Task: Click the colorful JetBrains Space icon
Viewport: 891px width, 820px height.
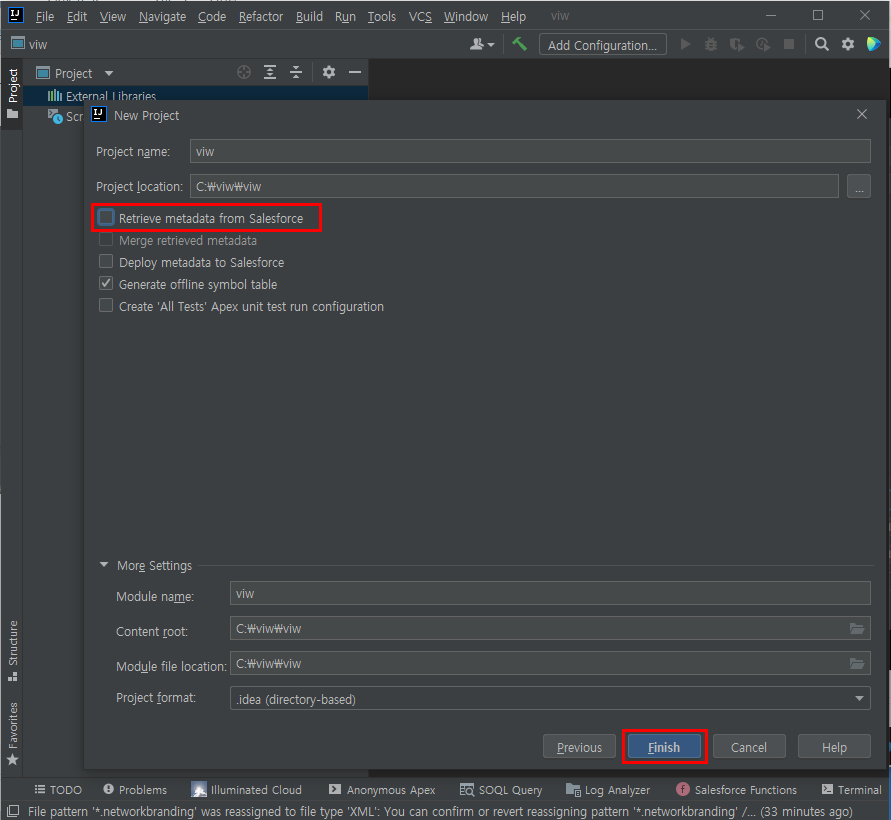Action: pos(873,44)
